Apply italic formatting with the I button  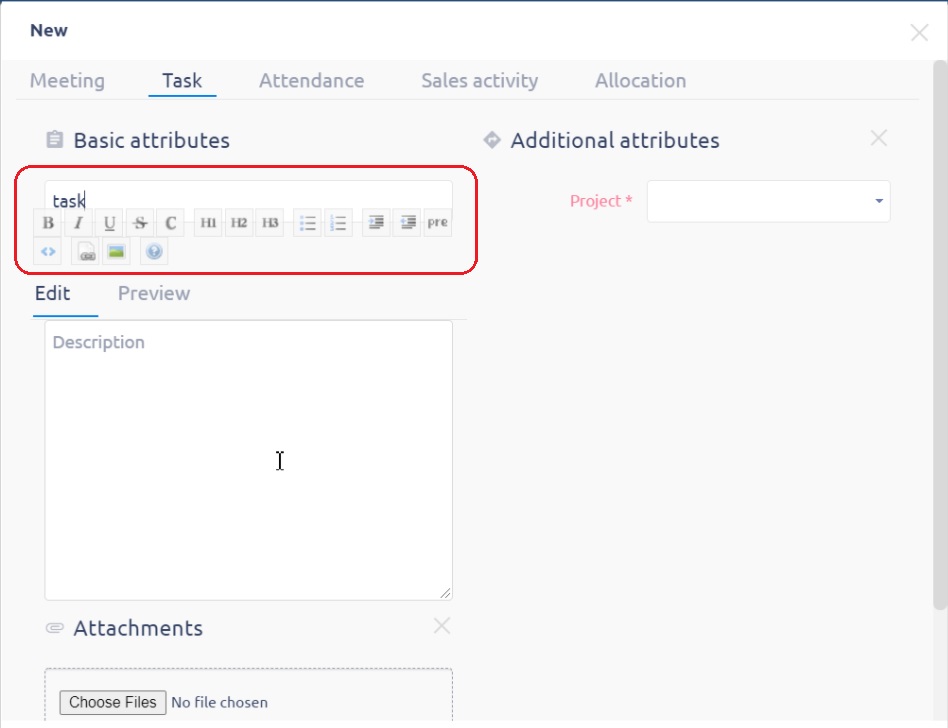(78, 223)
